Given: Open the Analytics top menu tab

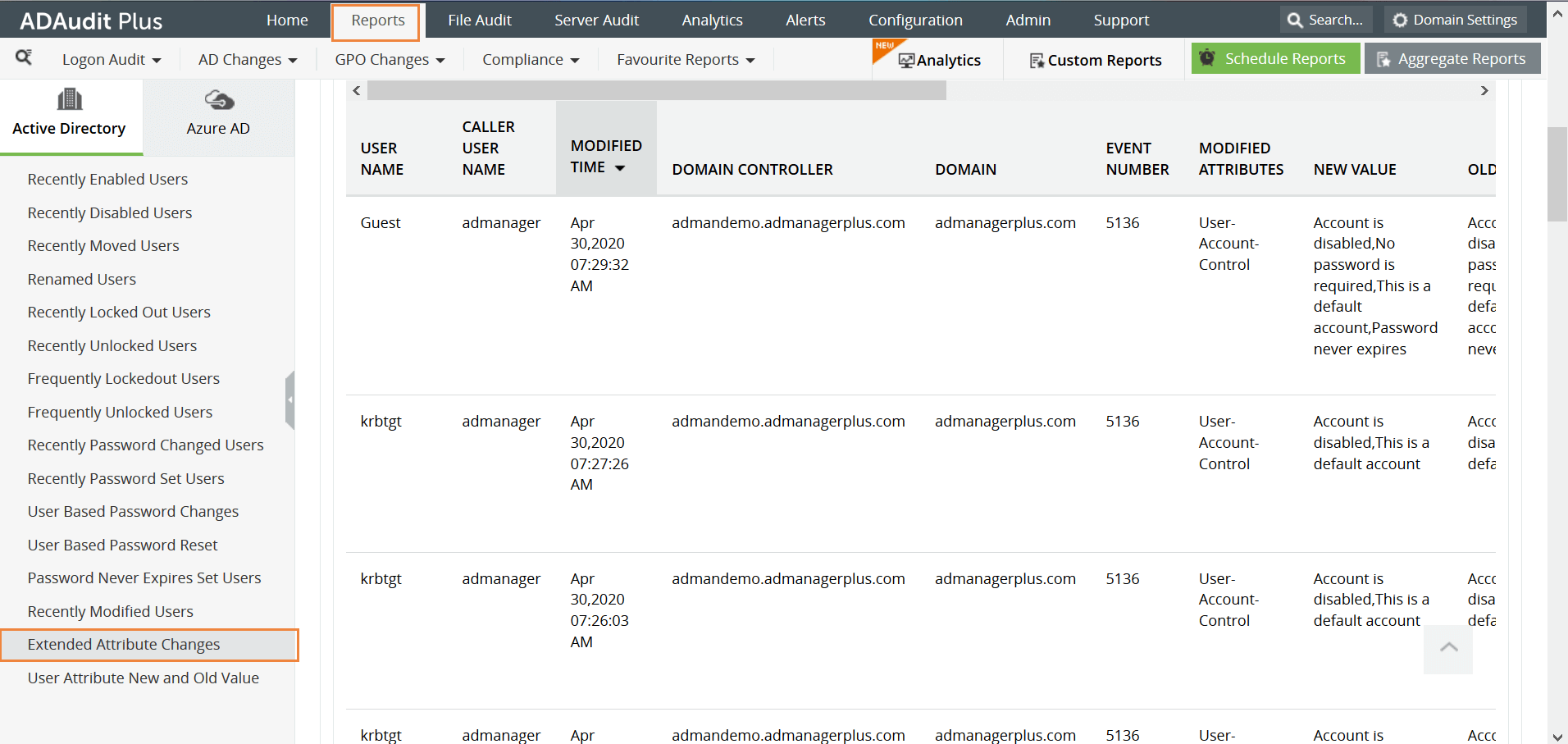Looking at the screenshot, I should click(712, 20).
